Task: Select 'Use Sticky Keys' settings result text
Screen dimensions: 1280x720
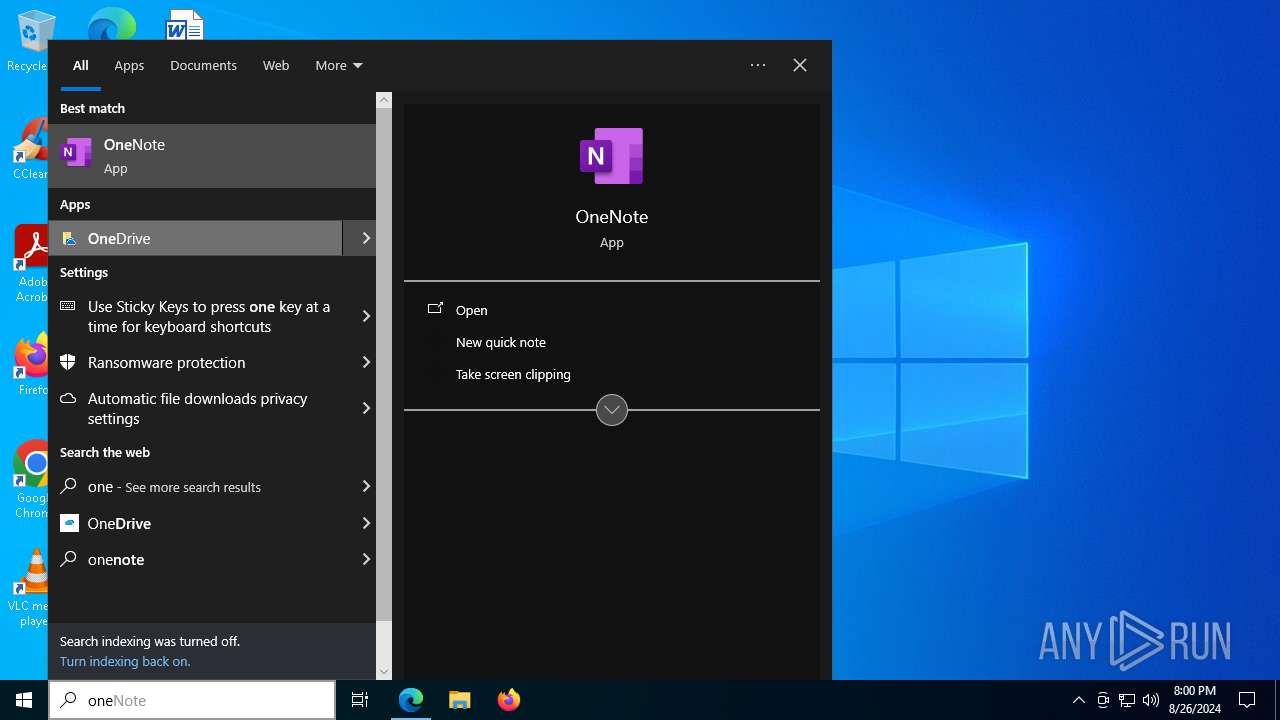Action: click(x=209, y=316)
